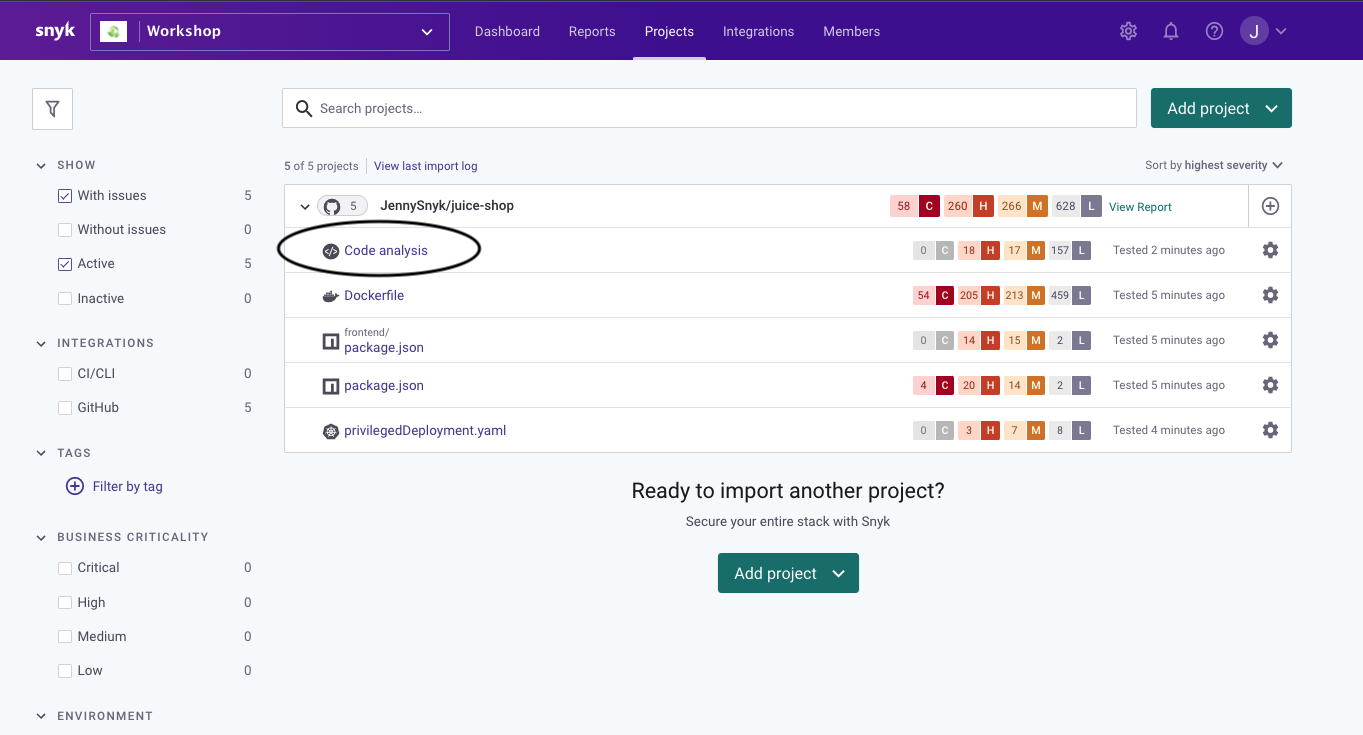Open the View Report link
Image resolution: width=1363 pixels, height=735 pixels.
[x=1140, y=207]
